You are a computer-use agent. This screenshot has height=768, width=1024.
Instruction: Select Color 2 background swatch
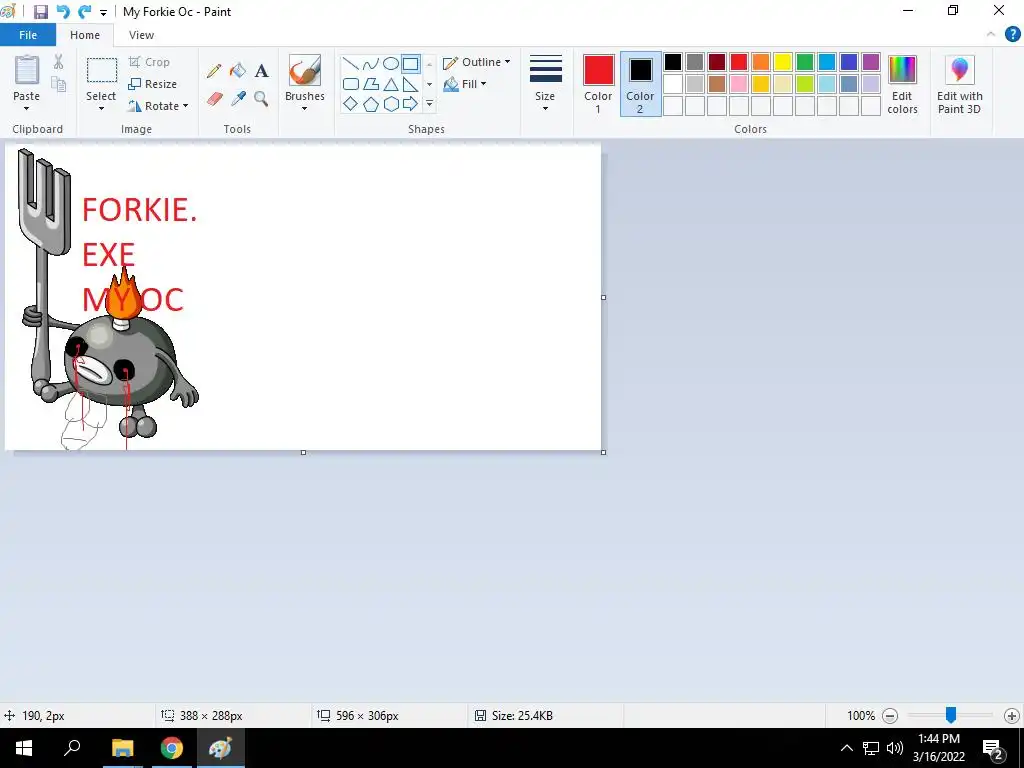[x=641, y=70]
